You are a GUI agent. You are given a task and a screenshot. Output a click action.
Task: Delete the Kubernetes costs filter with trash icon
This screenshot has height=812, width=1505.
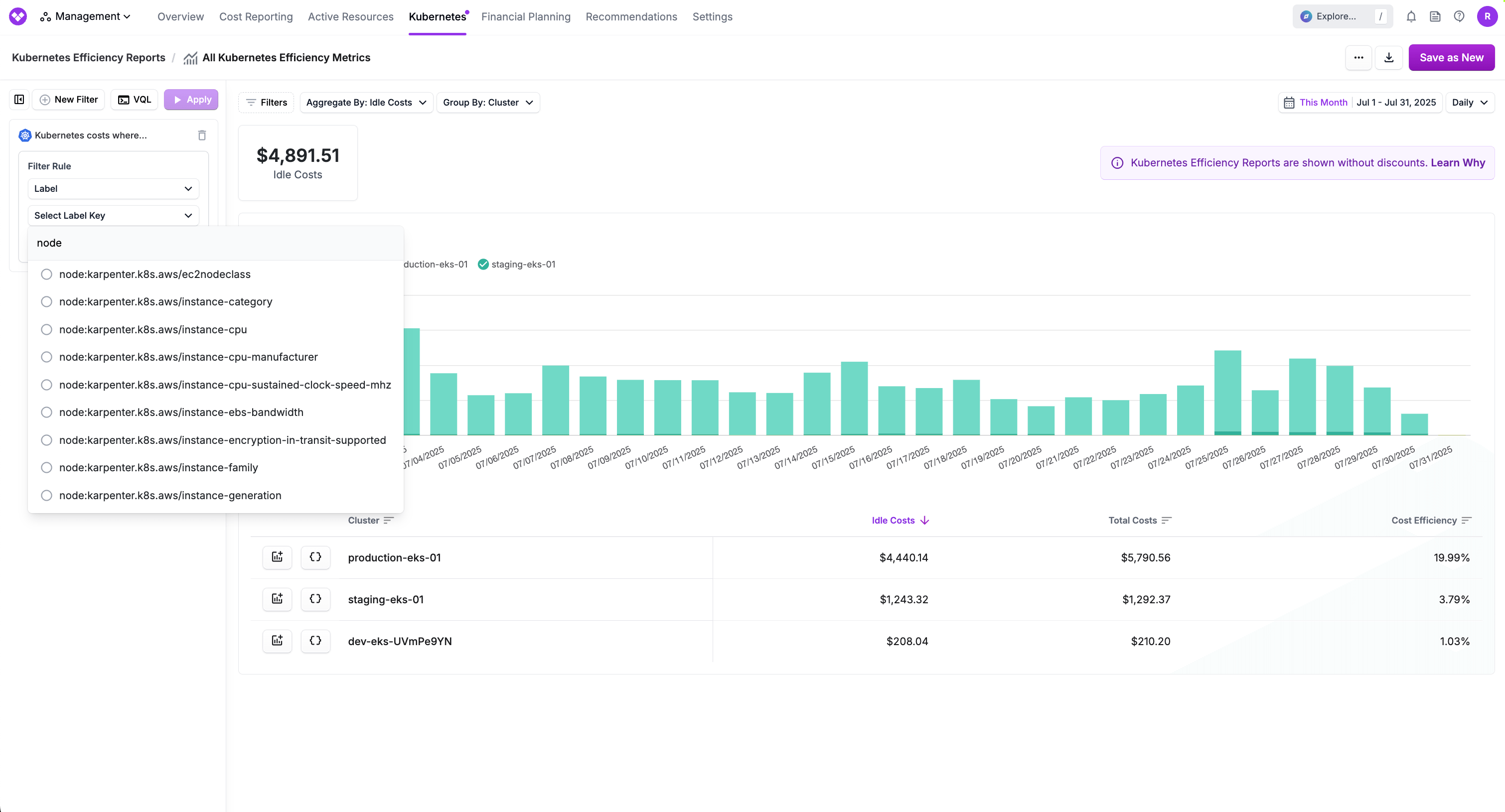[201, 135]
